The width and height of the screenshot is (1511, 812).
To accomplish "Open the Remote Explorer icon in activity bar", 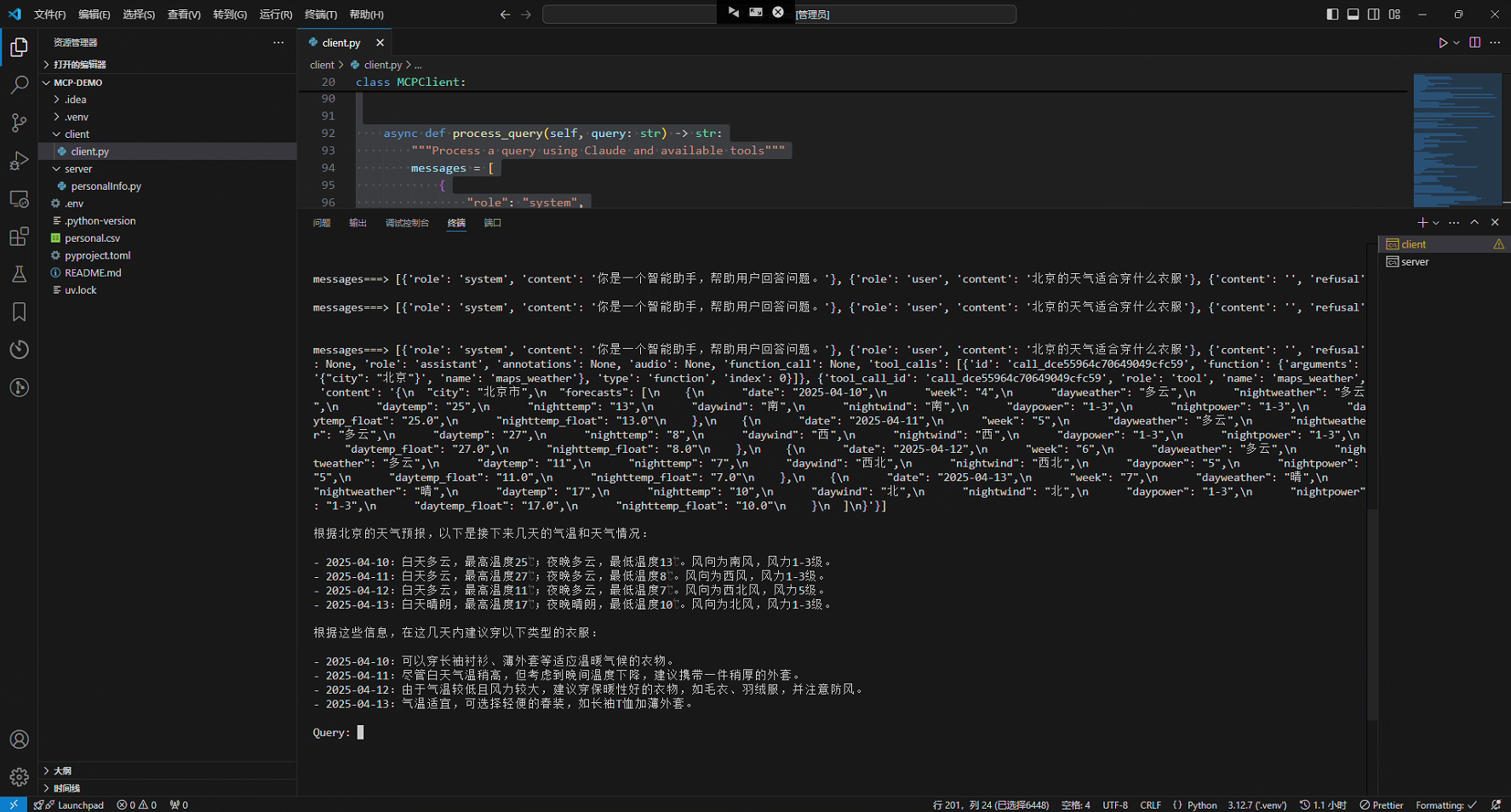I will (19, 198).
